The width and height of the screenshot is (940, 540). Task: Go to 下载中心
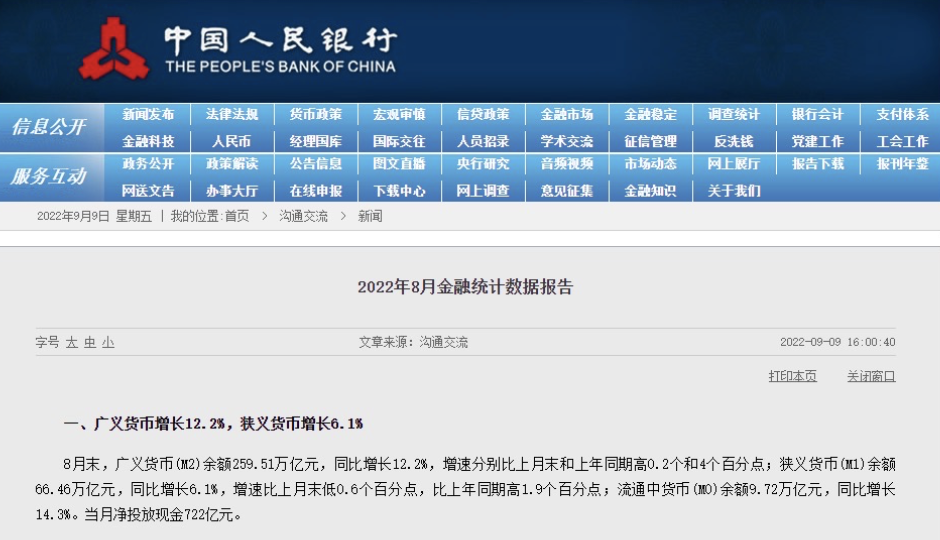tap(399, 191)
